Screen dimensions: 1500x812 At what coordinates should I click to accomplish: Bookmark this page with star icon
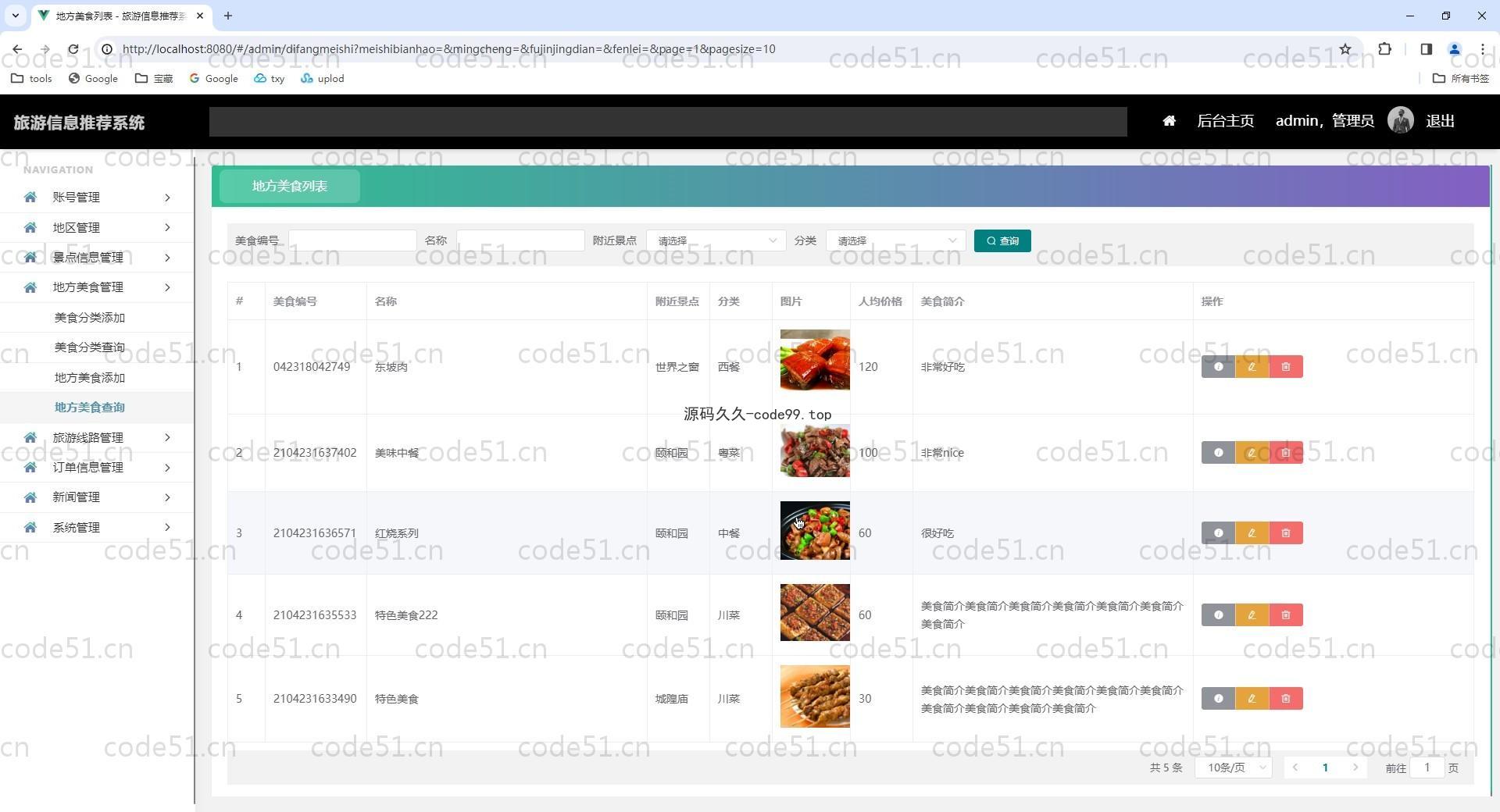coord(1345,49)
